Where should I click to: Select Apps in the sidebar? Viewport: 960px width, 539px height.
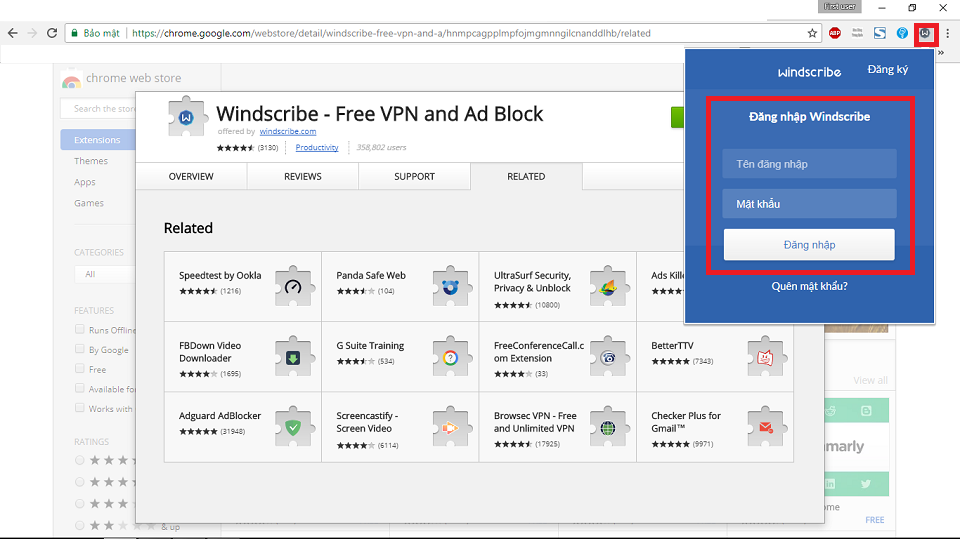tap(84, 182)
